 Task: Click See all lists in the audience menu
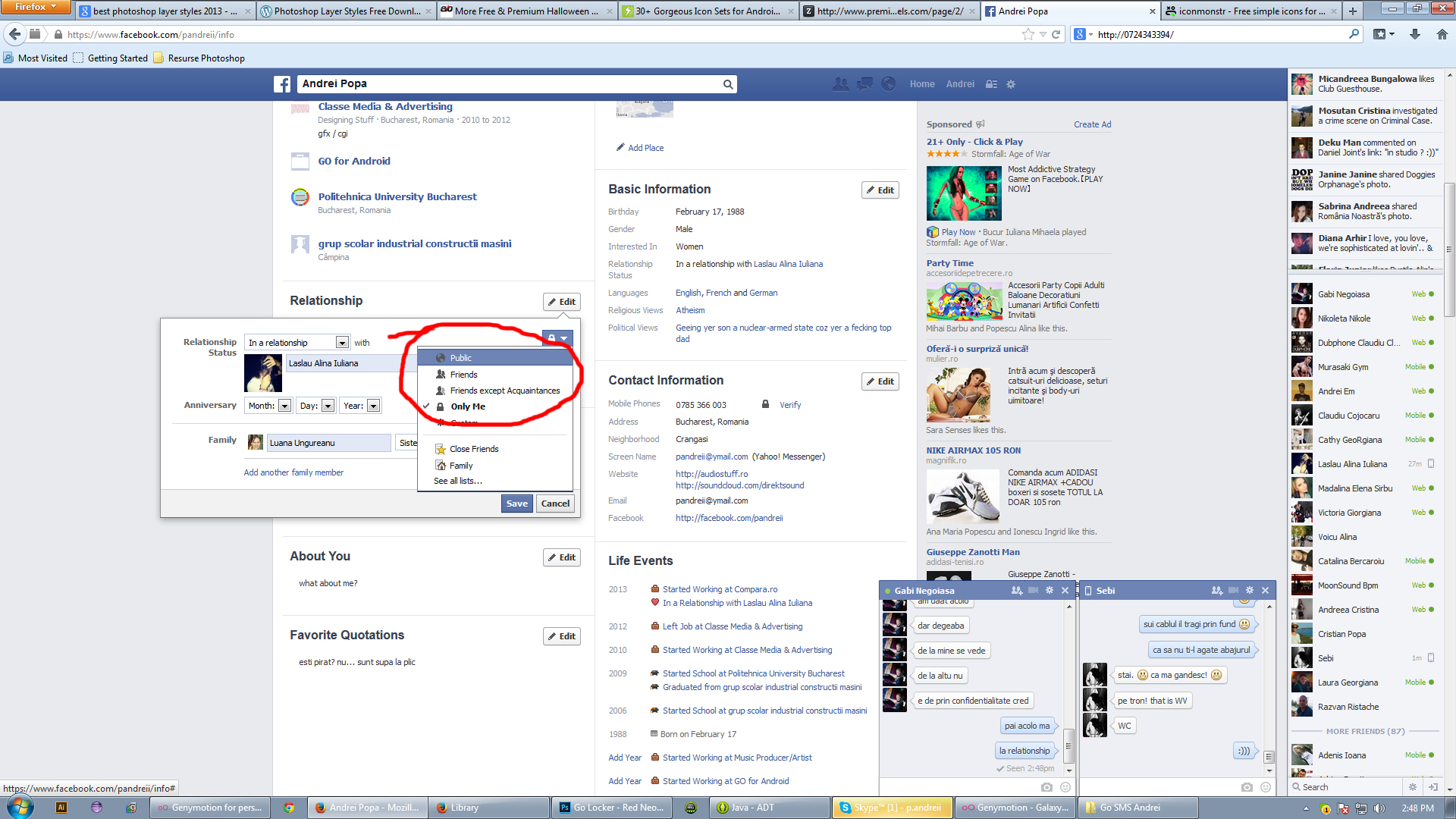pyautogui.click(x=458, y=481)
